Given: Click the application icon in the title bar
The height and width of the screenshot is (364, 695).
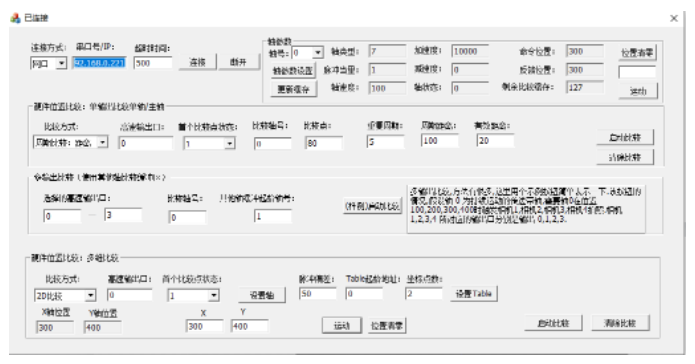Looking at the screenshot, I should [16, 18].
